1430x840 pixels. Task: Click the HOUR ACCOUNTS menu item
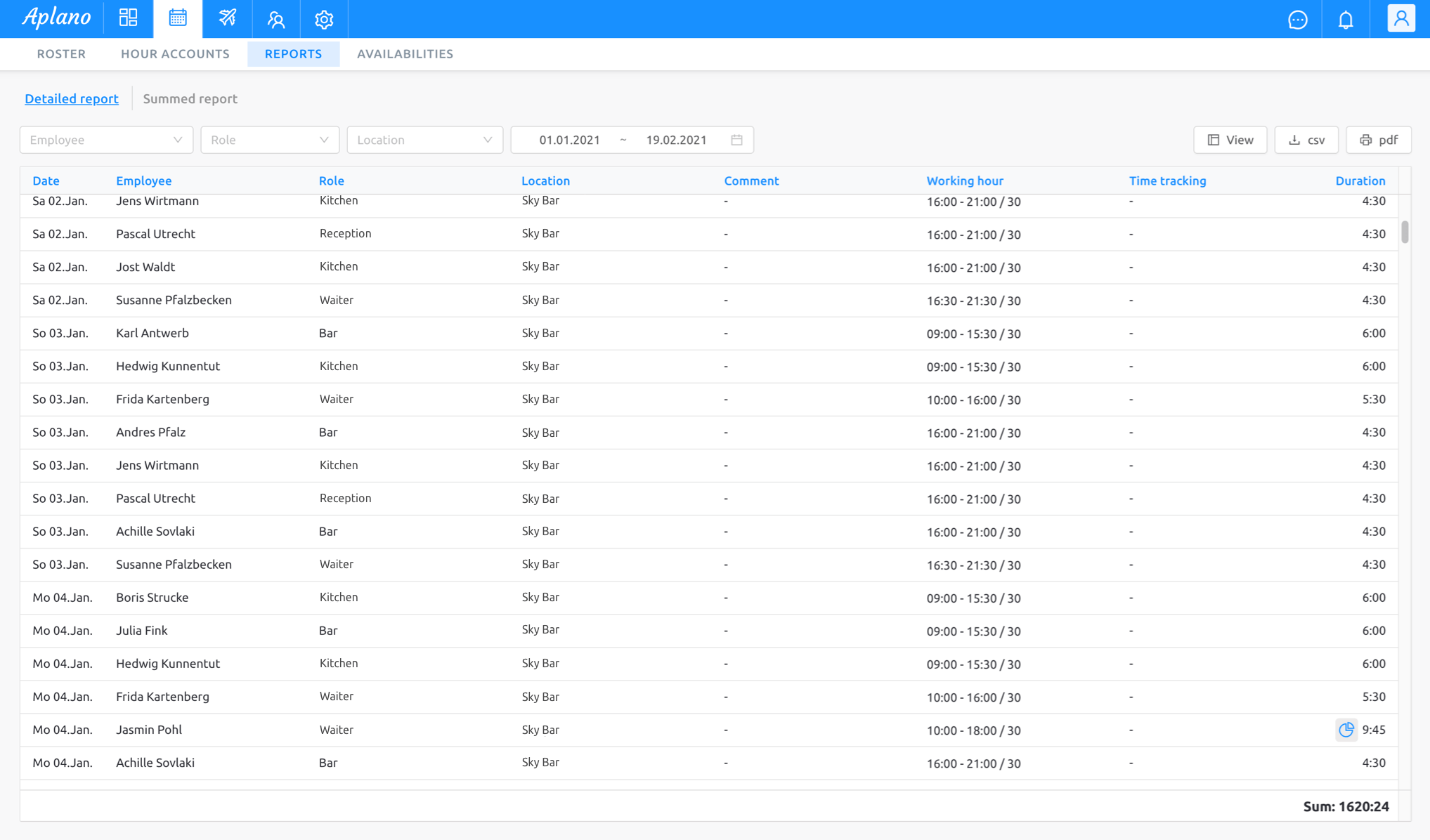point(174,54)
